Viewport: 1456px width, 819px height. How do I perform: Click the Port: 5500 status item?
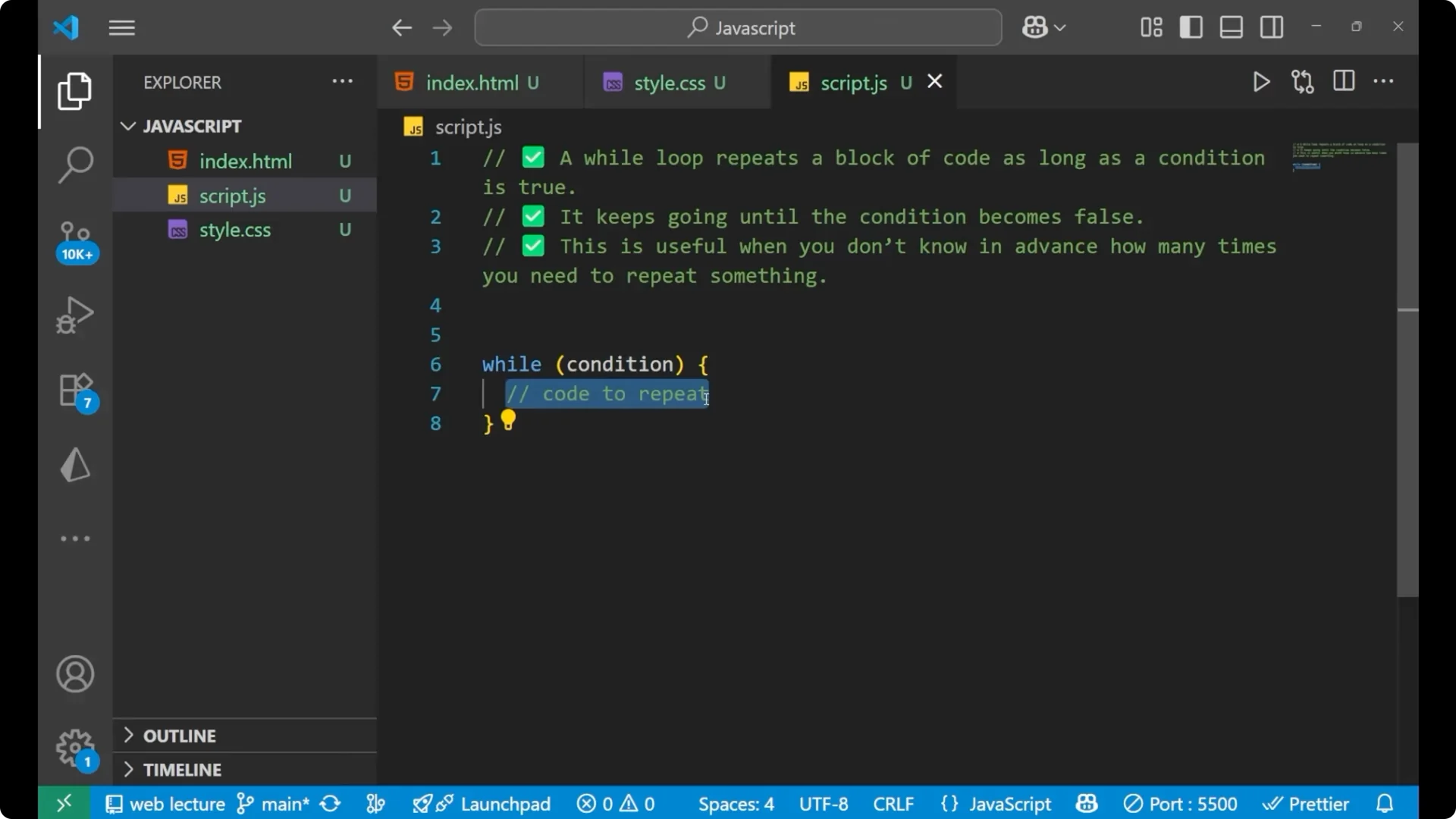pyautogui.click(x=1181, y=803)
